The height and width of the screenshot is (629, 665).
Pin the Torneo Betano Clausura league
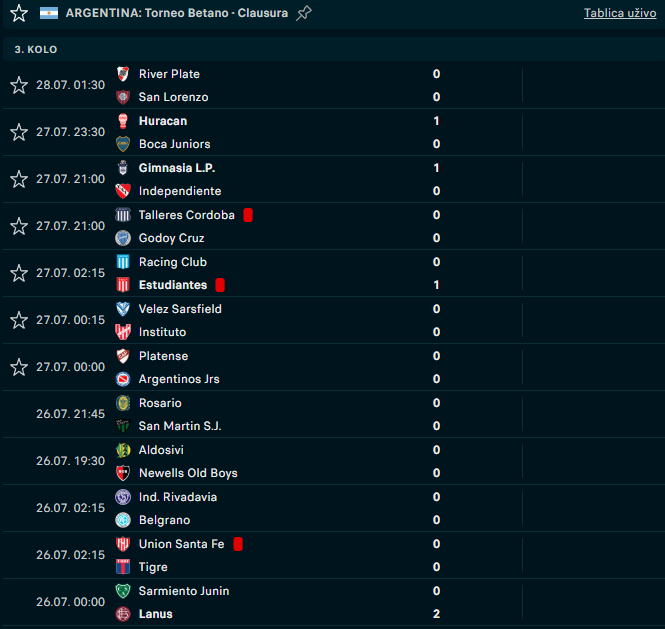coord(304,13)
